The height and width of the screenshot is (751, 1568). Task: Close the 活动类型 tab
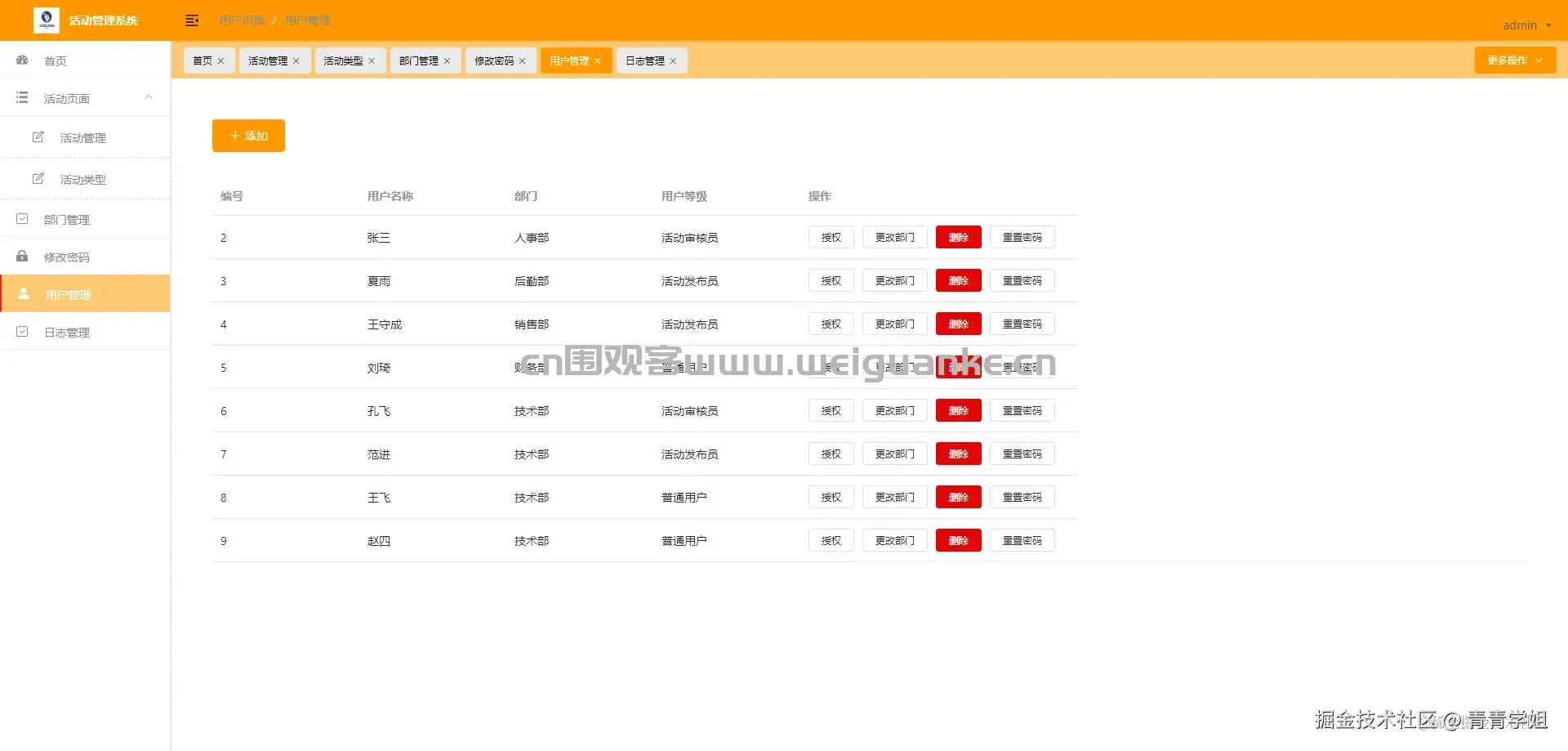[x=372, y=61]
